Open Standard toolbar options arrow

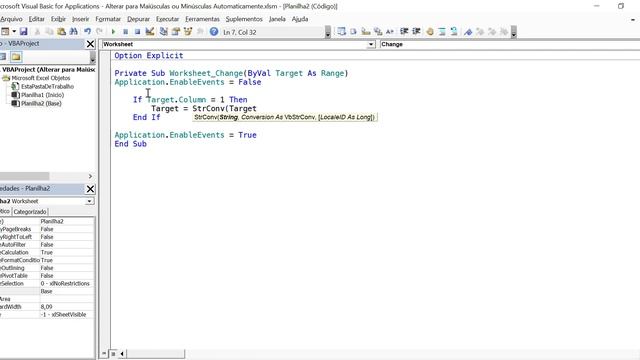(x=328, y=32)
